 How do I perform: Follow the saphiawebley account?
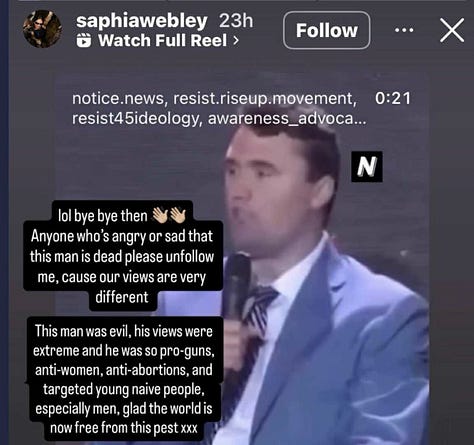[327, 30]
